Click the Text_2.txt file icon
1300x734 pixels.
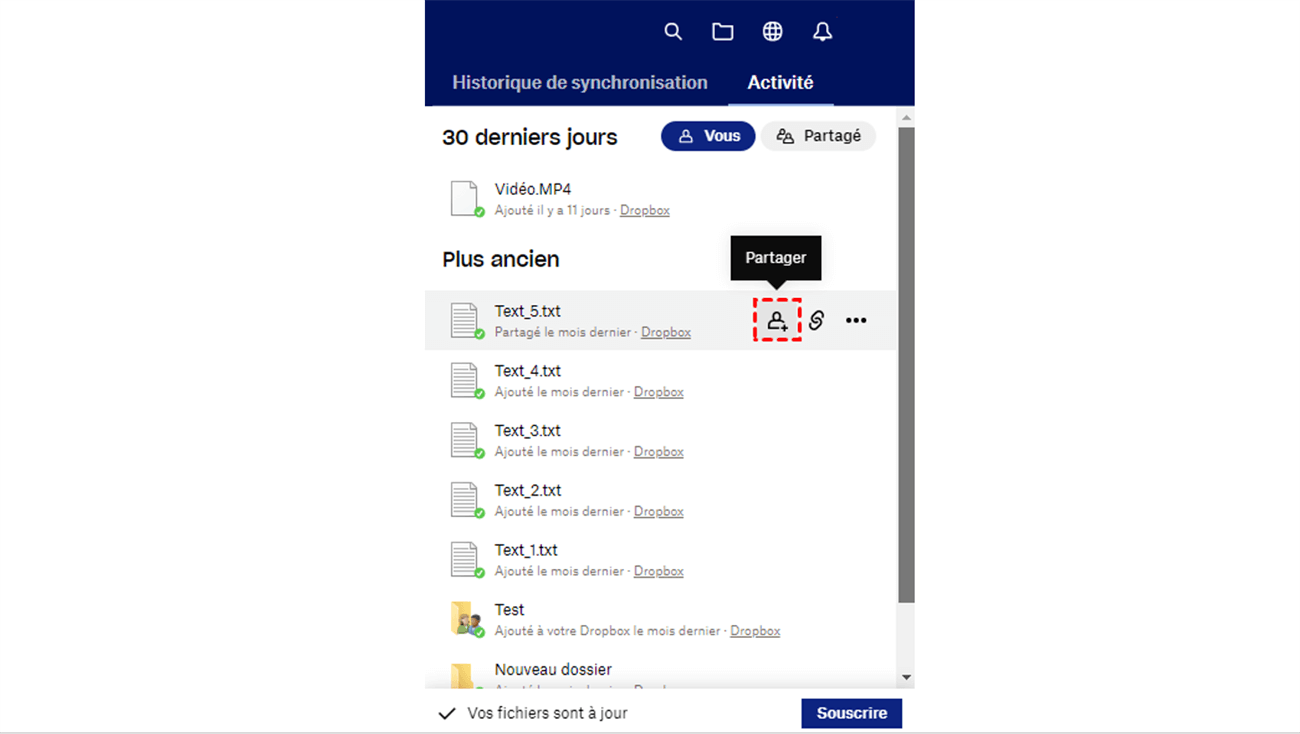tap(465, 500)
